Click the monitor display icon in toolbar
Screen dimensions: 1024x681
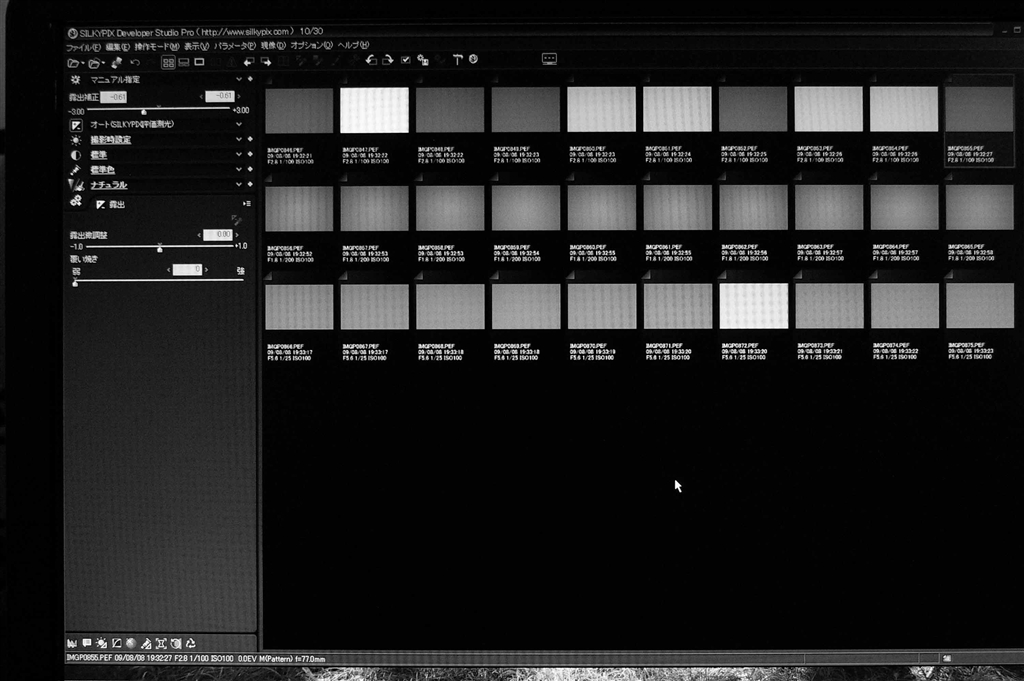coord(549,59)
